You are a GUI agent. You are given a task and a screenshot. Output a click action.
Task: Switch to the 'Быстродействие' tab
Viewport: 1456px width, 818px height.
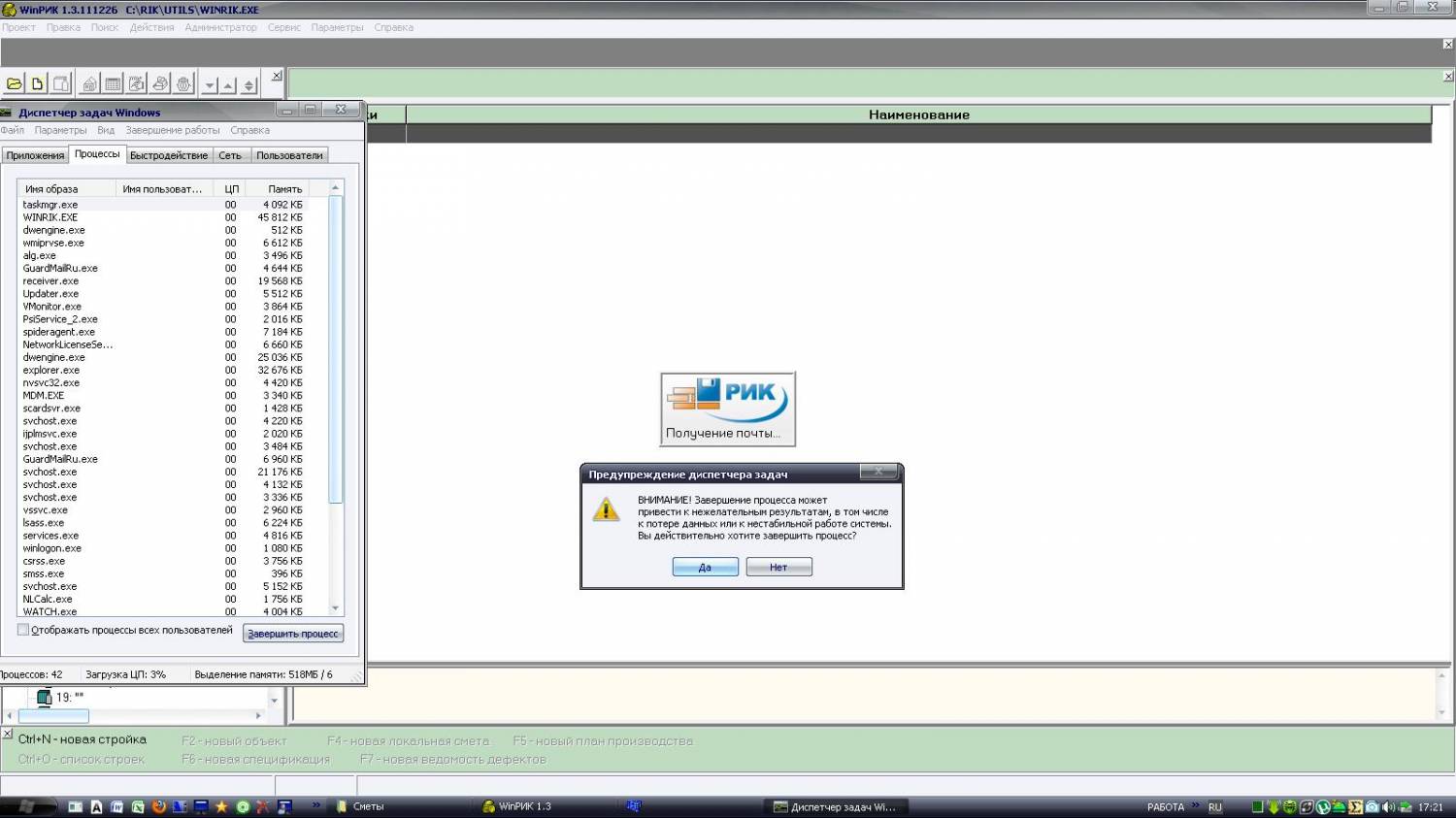tap(169, 155)
